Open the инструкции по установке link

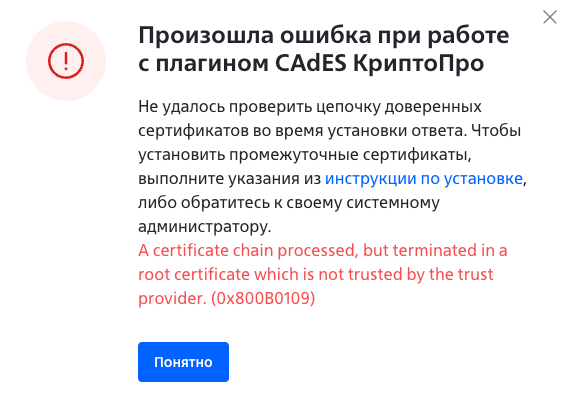(x=424, y=179)
